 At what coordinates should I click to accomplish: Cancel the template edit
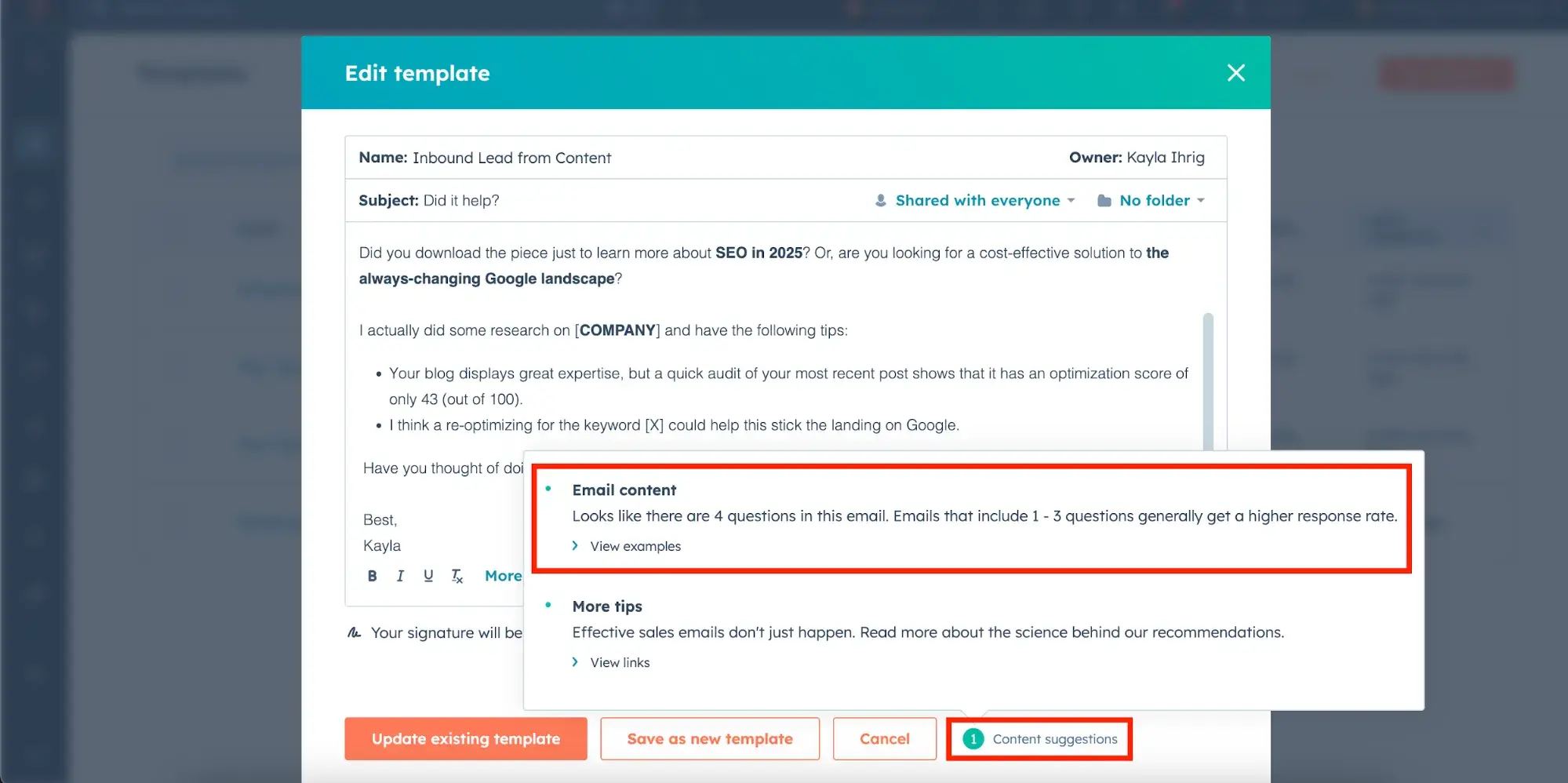tap(884, 739)
